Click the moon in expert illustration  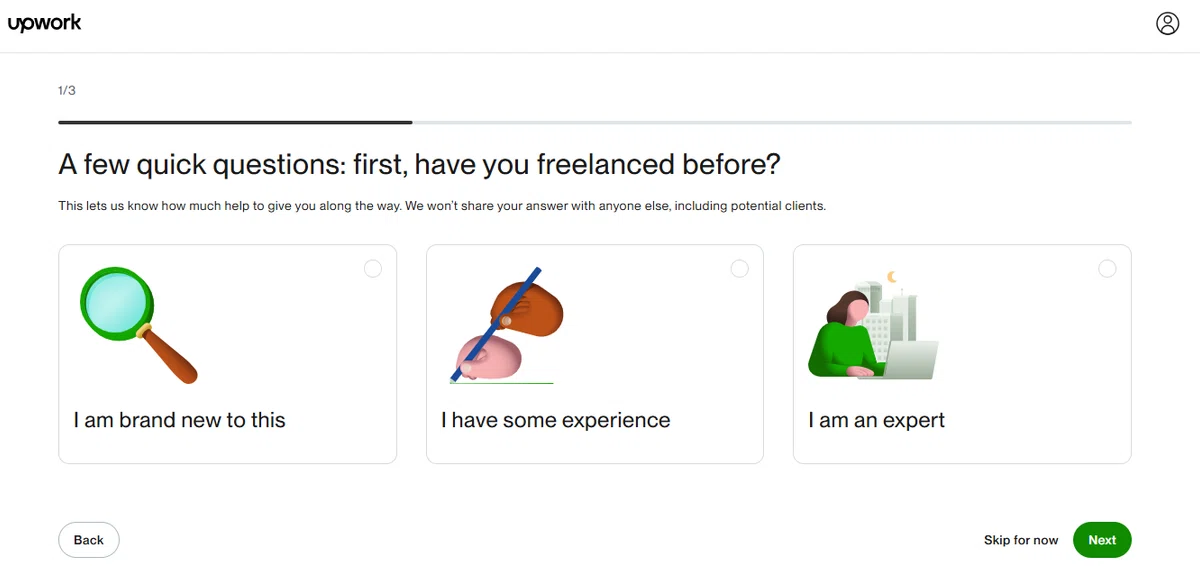point(892,277)
